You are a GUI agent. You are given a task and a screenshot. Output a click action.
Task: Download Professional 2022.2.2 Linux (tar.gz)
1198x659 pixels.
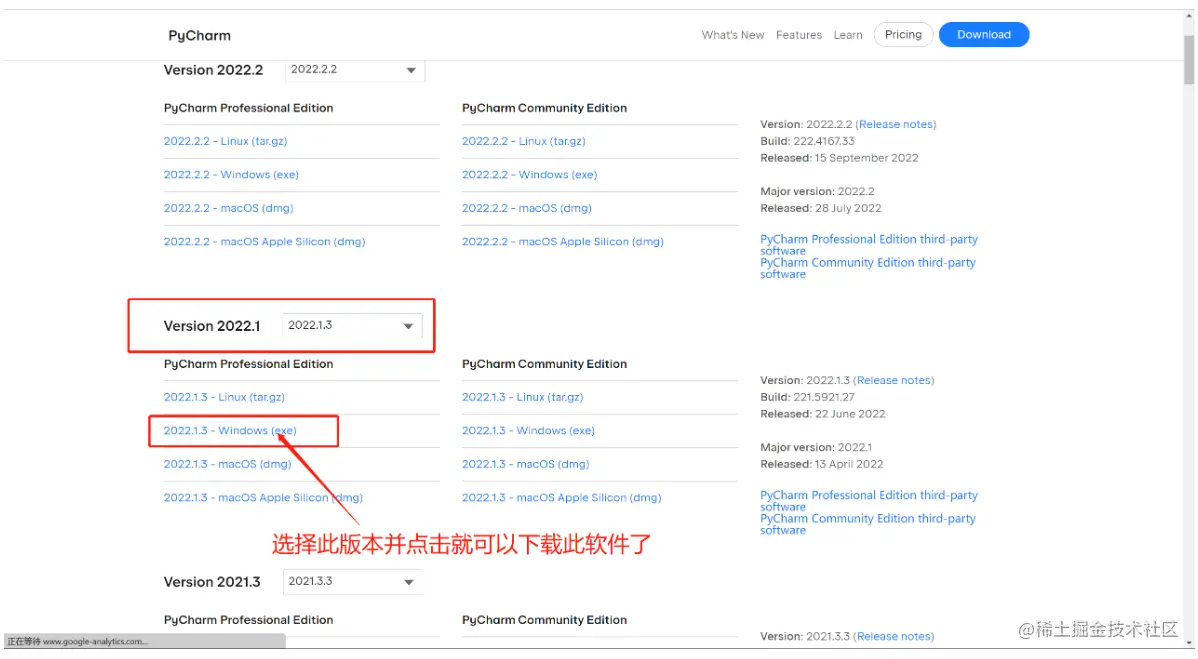225,141
